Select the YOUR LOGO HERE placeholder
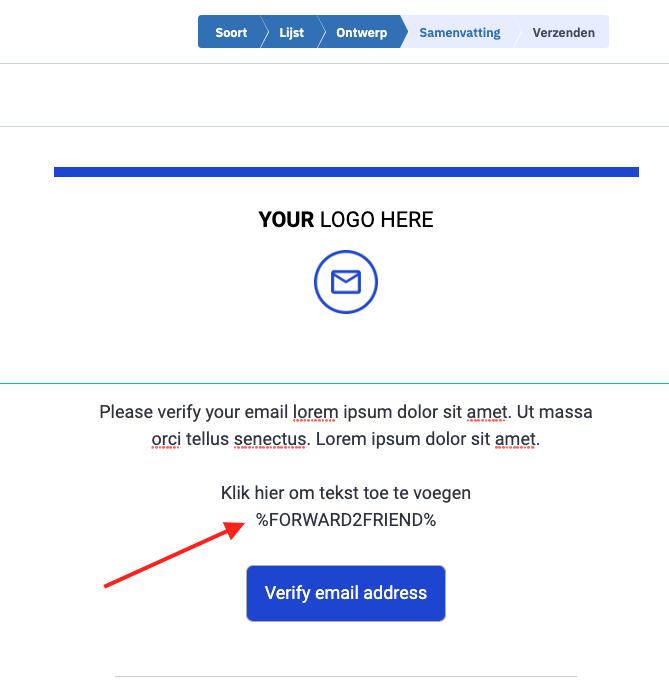 coord(346,219)
